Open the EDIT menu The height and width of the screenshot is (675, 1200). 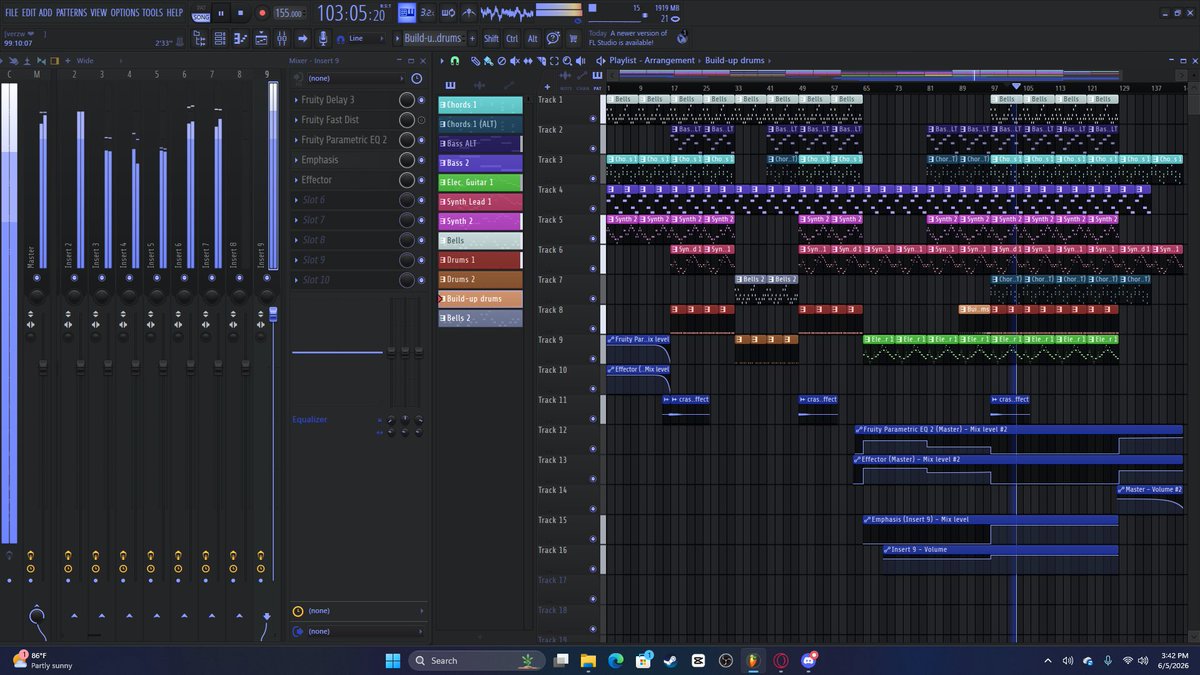click(x=30, y=13)
